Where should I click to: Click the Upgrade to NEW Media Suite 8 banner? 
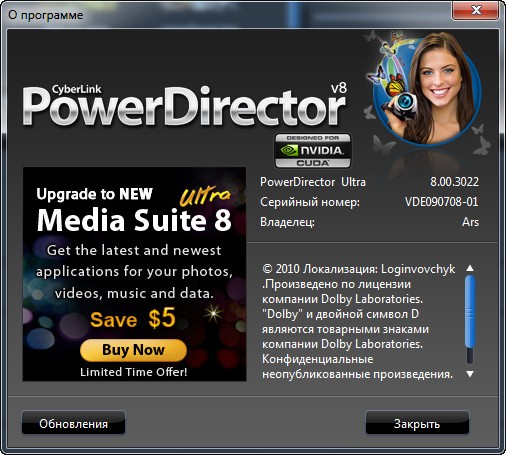point(134,274)
